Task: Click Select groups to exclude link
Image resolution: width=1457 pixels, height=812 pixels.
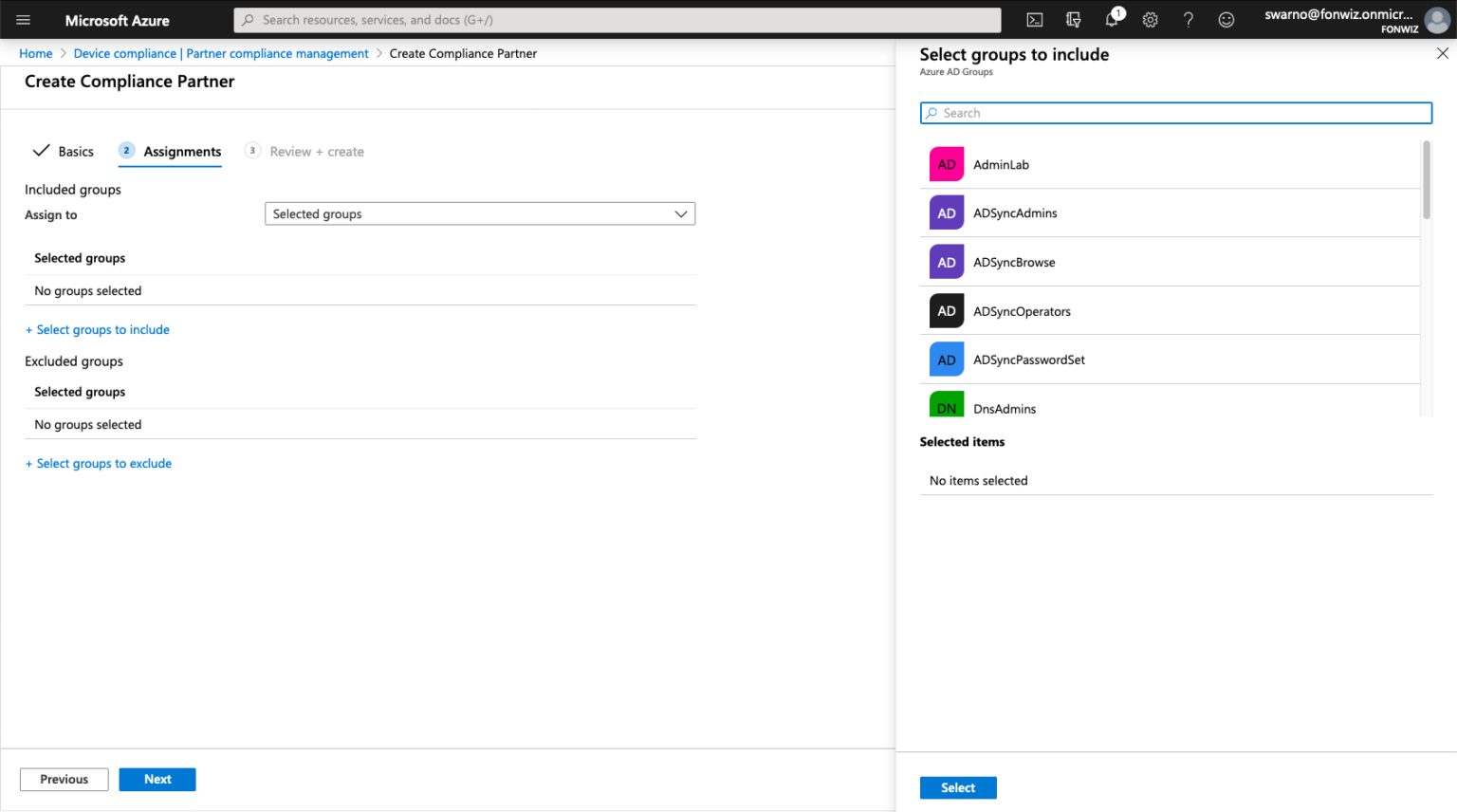Action: 99,463
